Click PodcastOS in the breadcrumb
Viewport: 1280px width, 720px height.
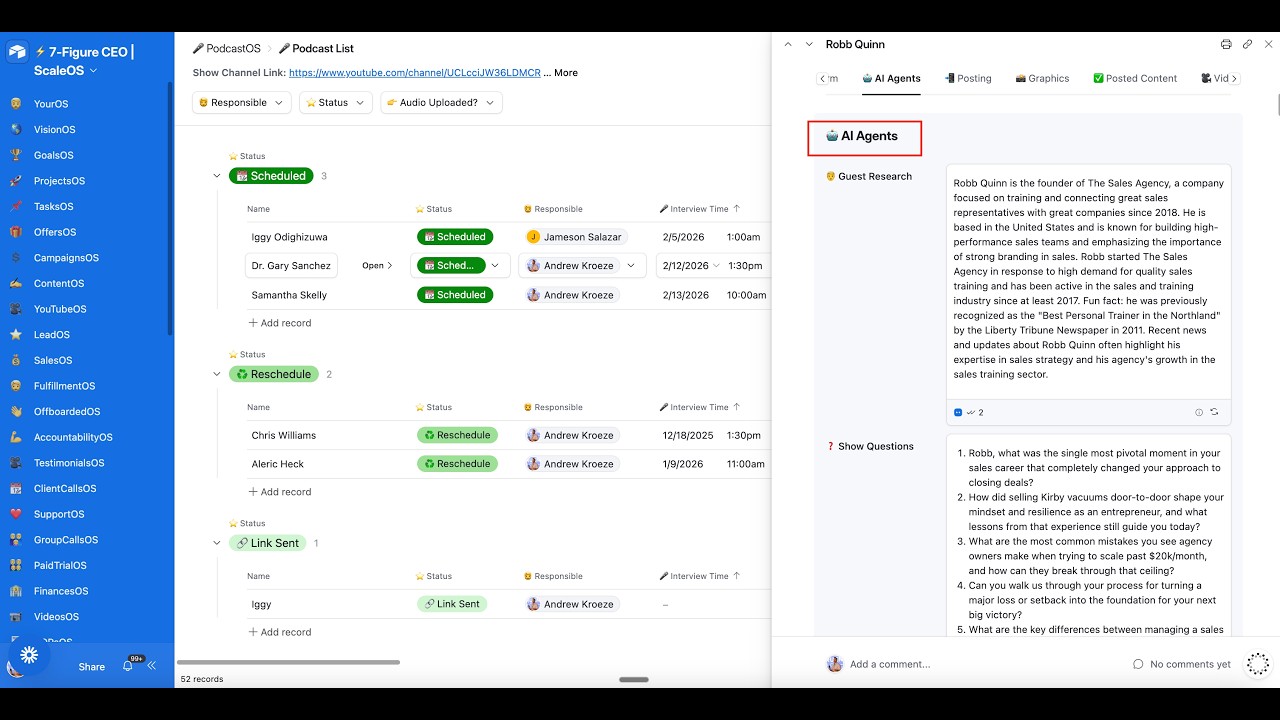[226, 48]
